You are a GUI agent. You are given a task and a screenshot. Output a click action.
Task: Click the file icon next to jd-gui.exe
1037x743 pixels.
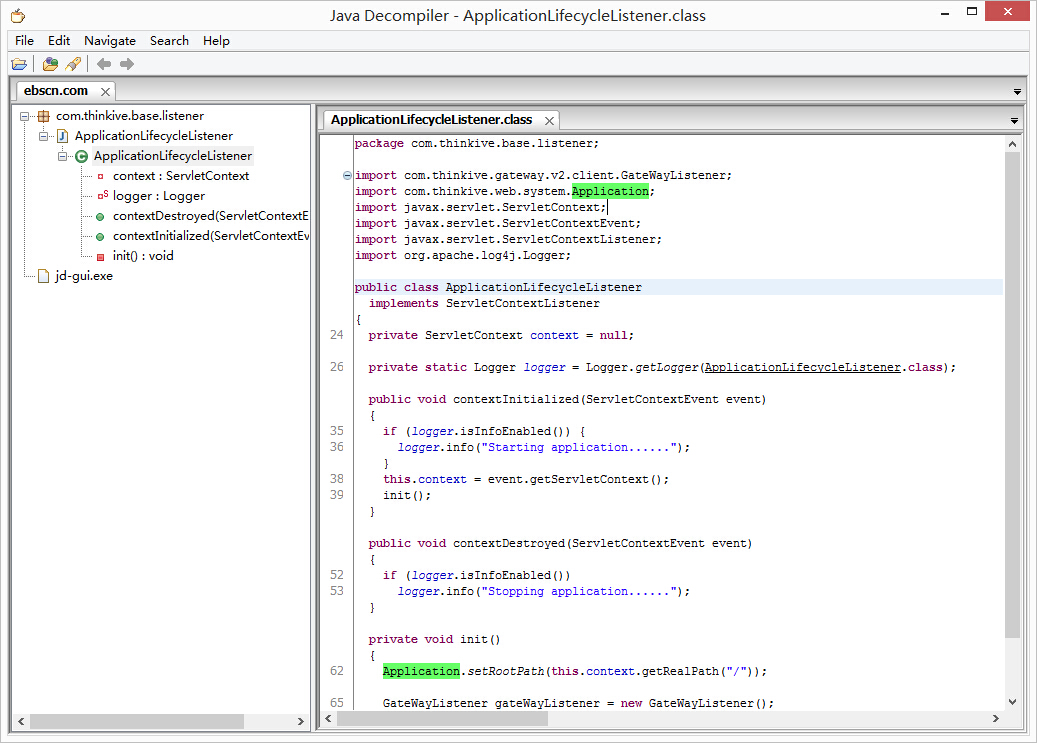pos(44,276)
